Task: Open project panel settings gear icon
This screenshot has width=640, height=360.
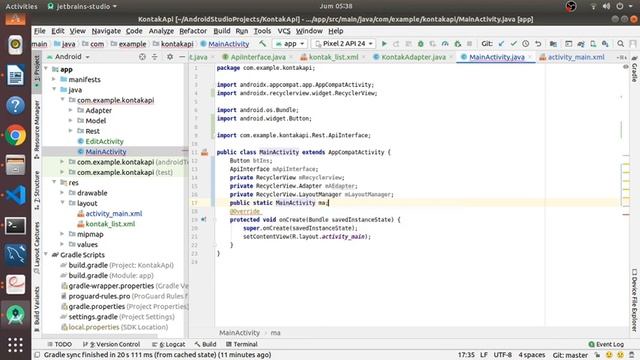Action: [x=170, y=57]
